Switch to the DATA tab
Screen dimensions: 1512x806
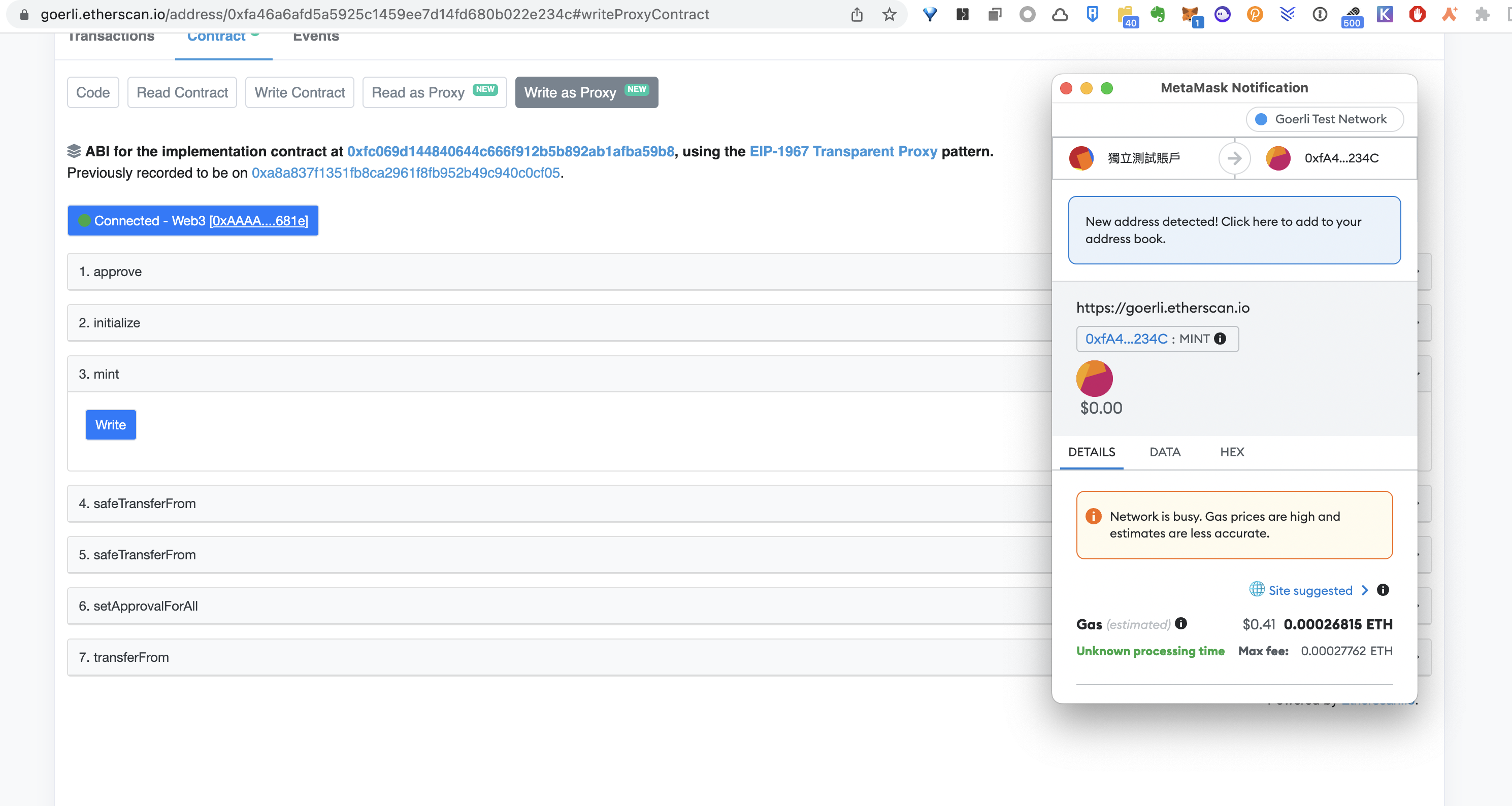tap(1165, 452)
